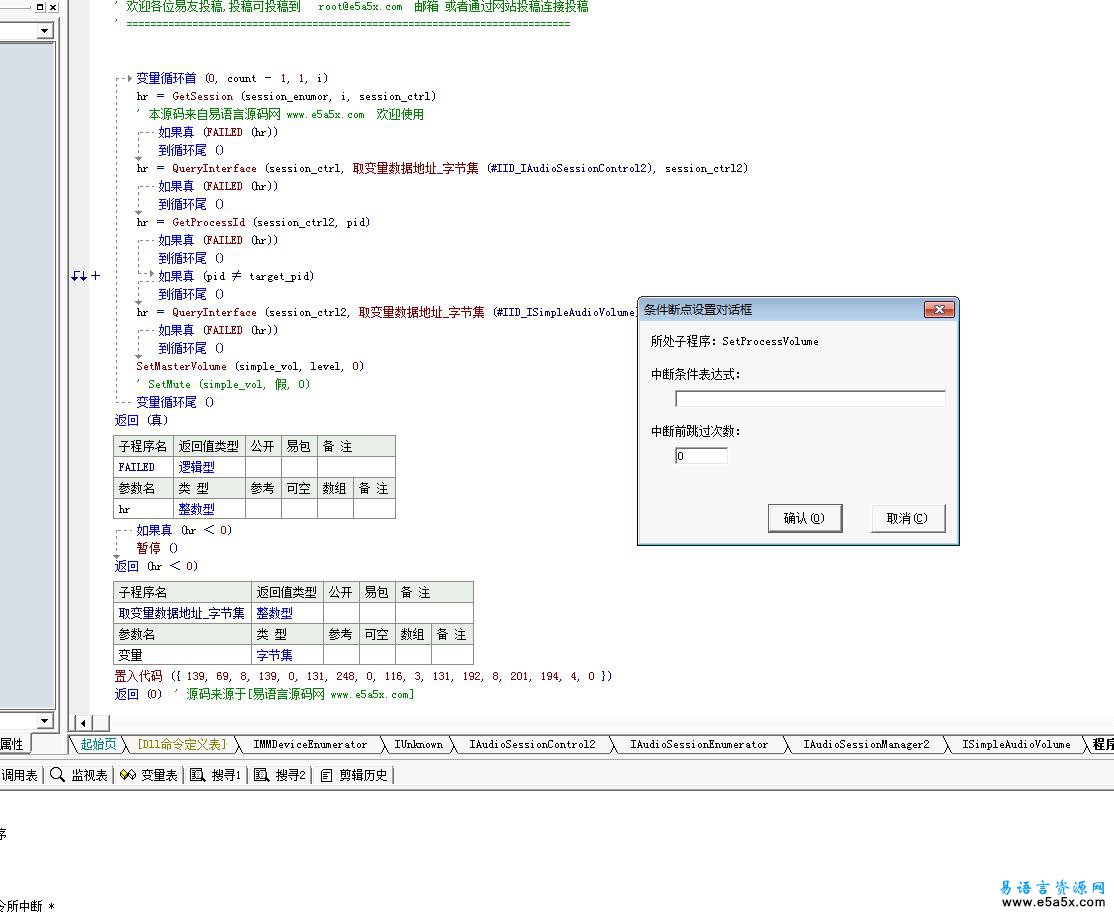Open the left panel bottom dropdown arrow
The width and height of the screenshot is (1114, 915).
[x=45, y=720]
